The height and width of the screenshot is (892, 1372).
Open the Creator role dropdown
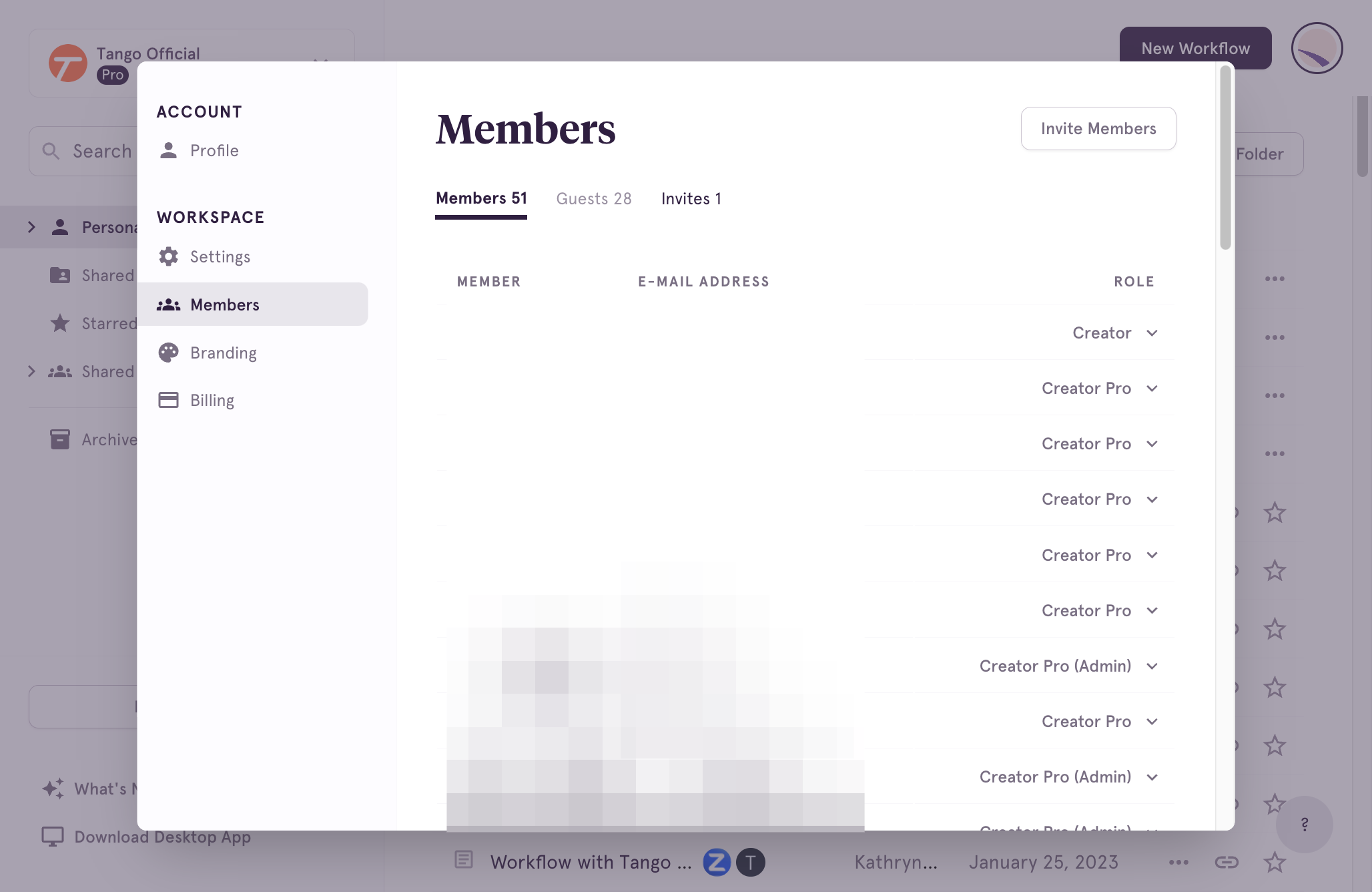coord(1115,333)
